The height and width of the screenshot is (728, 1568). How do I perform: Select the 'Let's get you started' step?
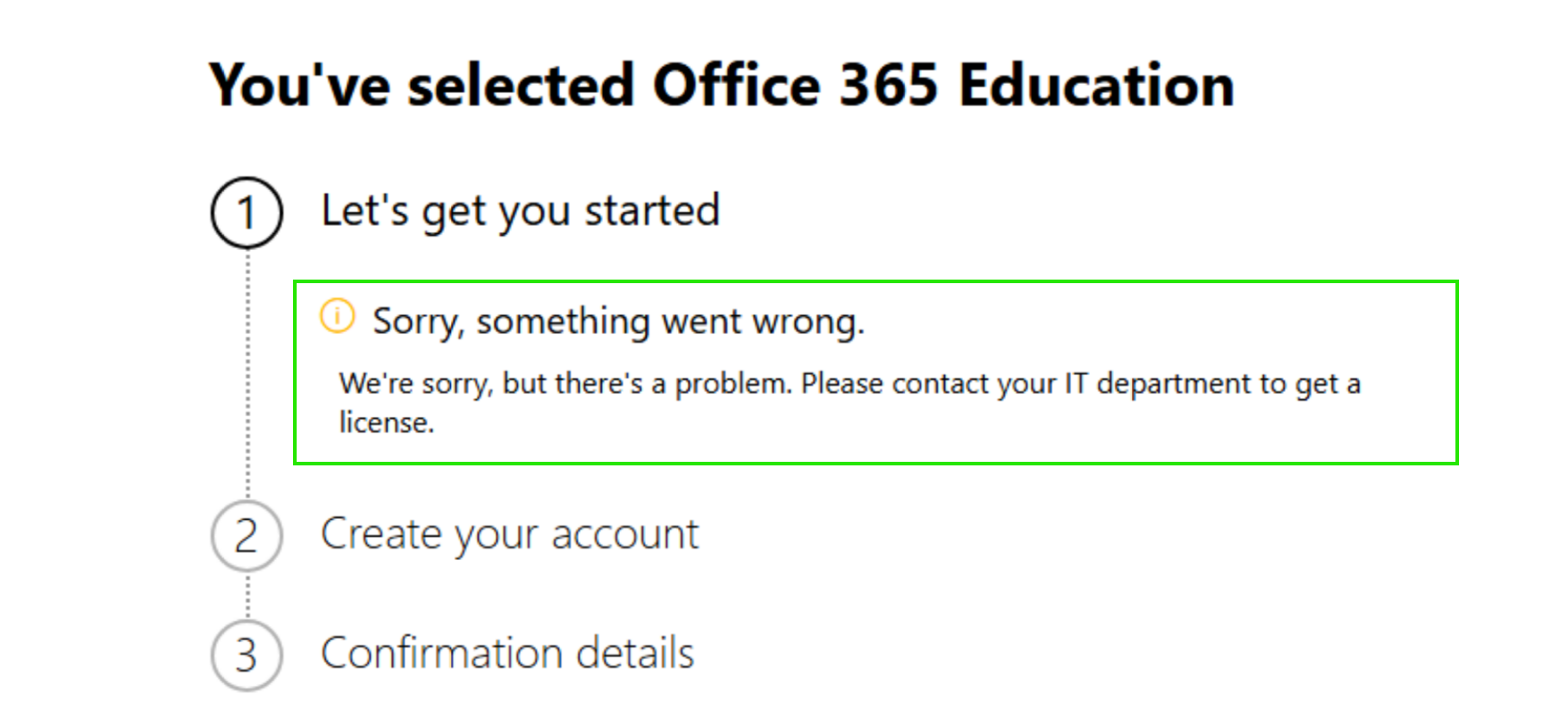pos(520,212)
